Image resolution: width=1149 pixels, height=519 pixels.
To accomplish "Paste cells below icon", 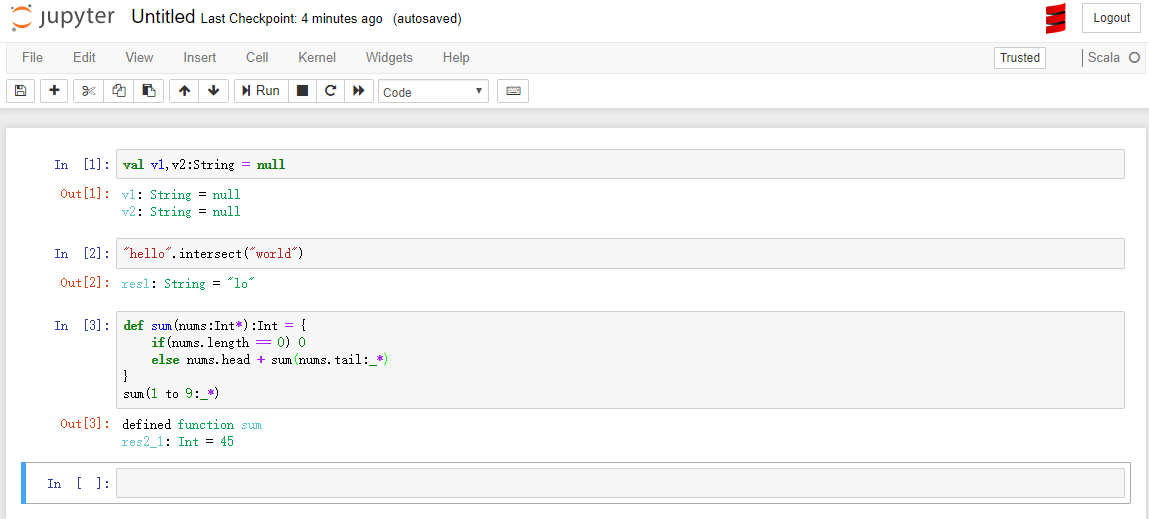I will [x=148, y=91].
